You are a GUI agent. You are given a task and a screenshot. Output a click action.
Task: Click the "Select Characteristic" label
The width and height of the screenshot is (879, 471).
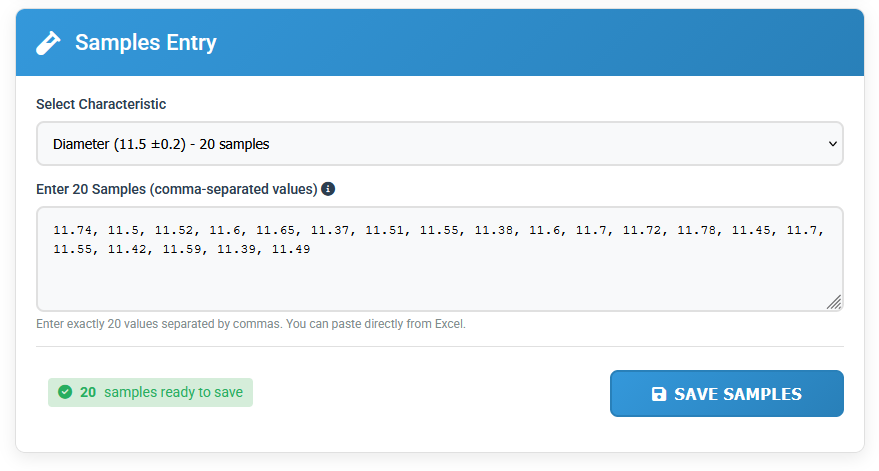pyautogui.click(x=101, y=104)
